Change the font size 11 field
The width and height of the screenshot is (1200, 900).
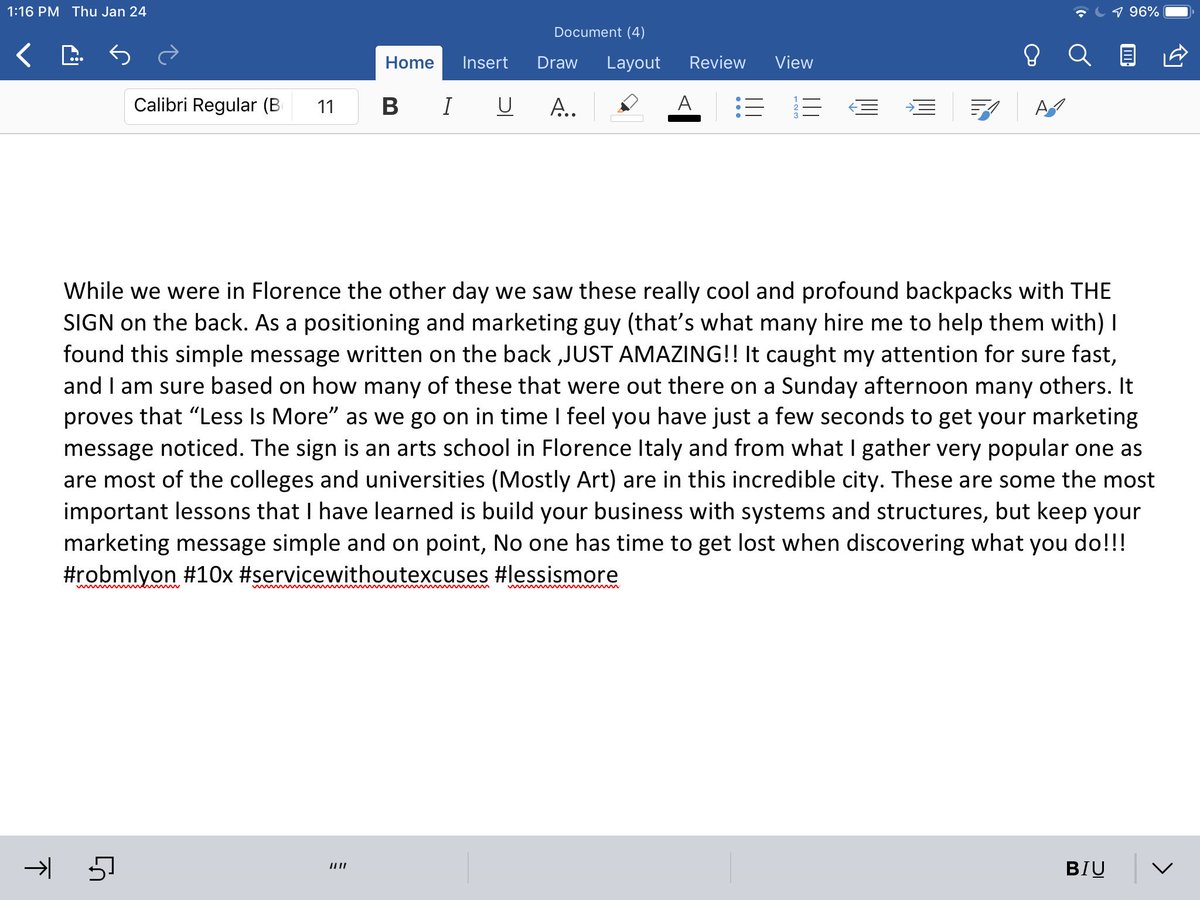coord(325,106)
